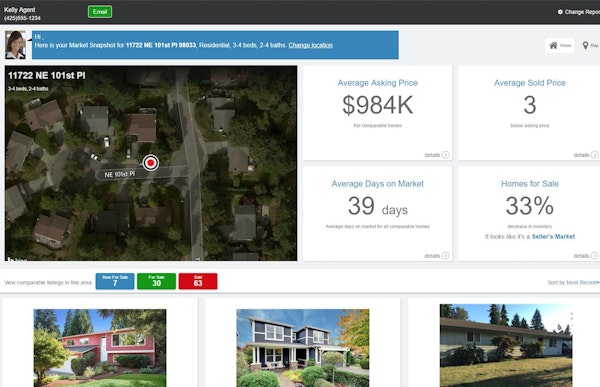Screen dimensions: 600x387
Task: Open the blue two-story house listing photo
Action: click(303, 348)
